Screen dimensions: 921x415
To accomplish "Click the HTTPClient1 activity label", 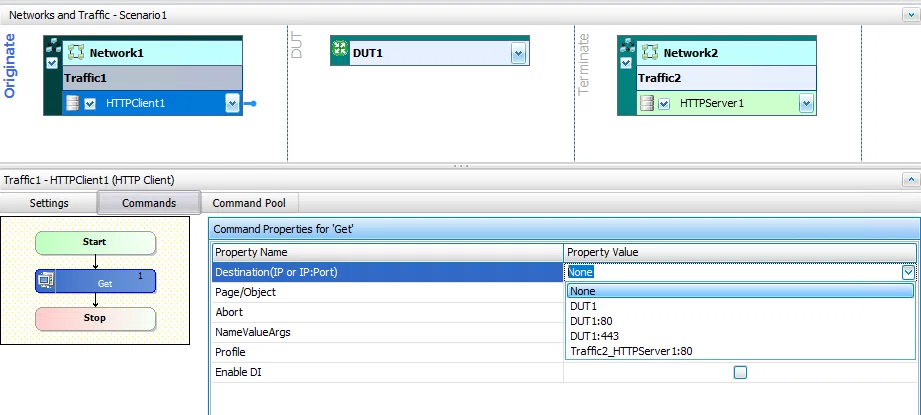I will pos(135,103).
